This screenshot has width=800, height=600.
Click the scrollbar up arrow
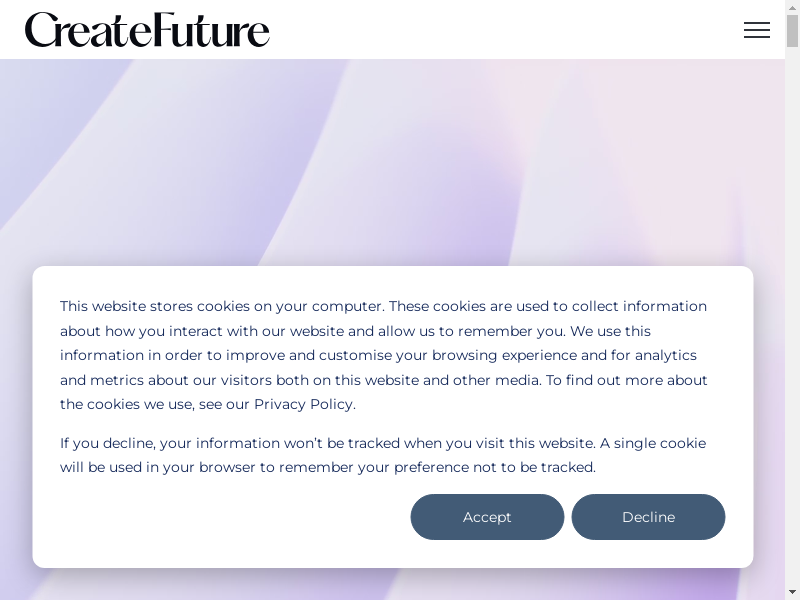point(792,8)
